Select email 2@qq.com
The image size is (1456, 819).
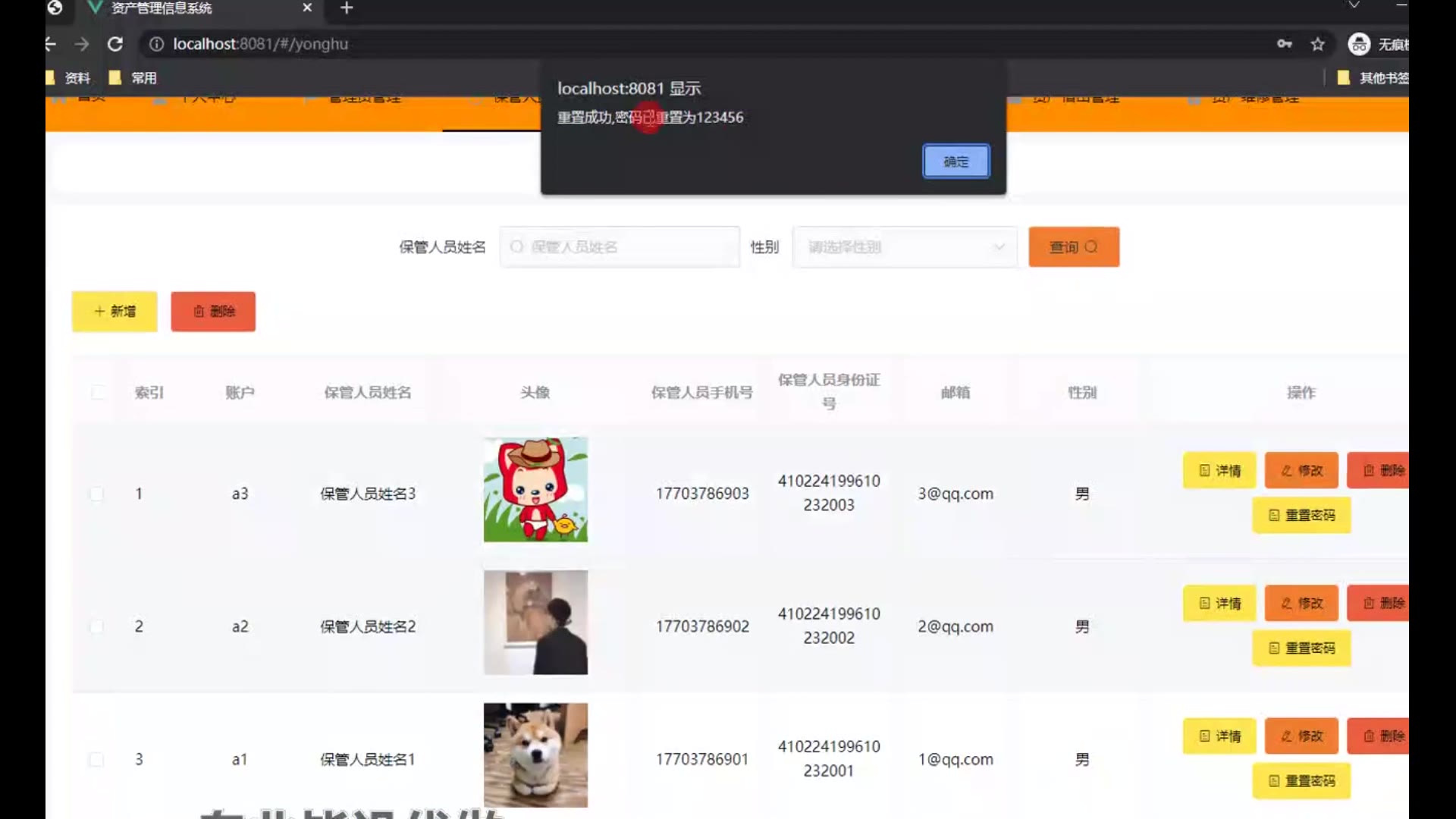pos(955,626)
